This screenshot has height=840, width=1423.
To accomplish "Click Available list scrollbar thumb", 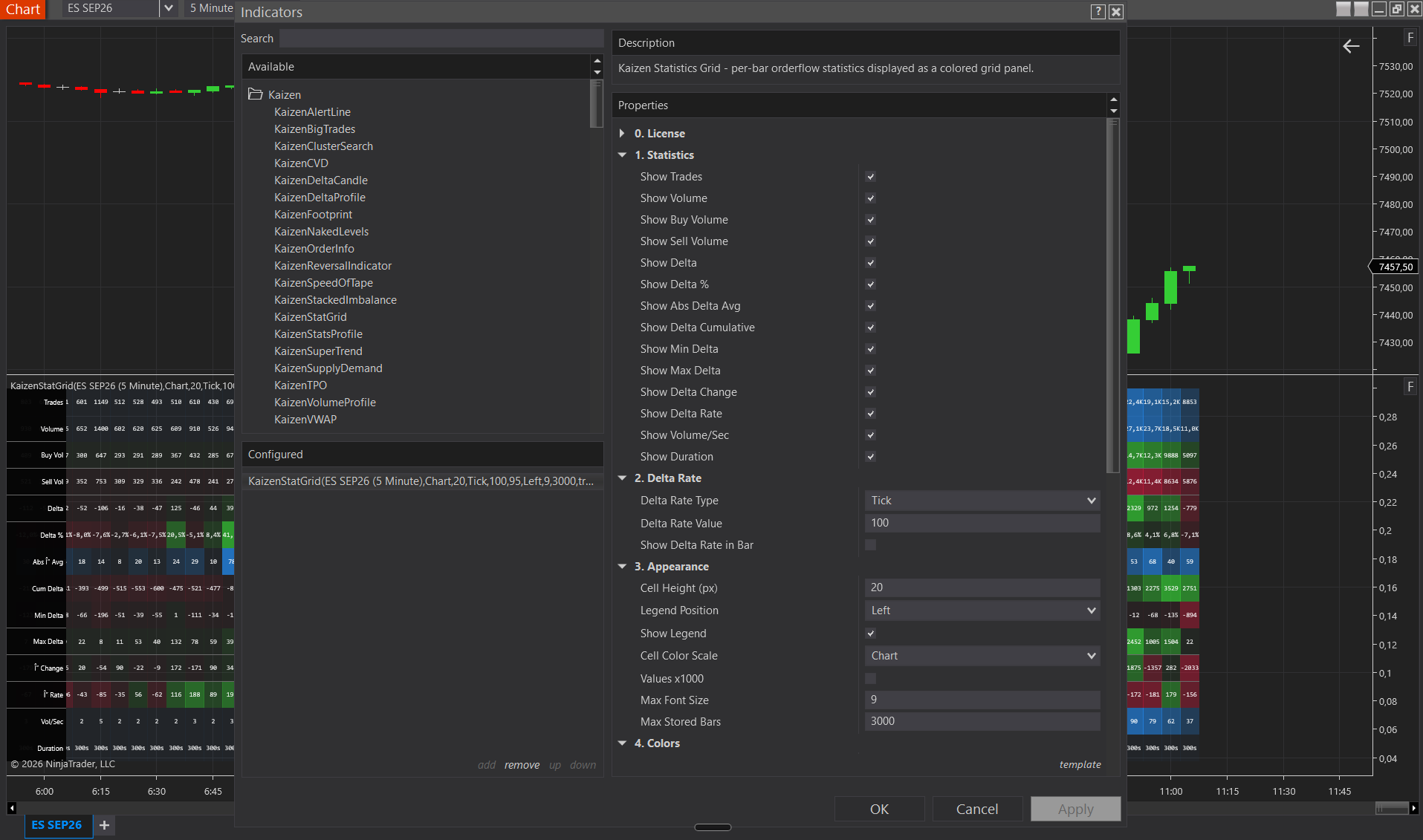I will 596,104.
